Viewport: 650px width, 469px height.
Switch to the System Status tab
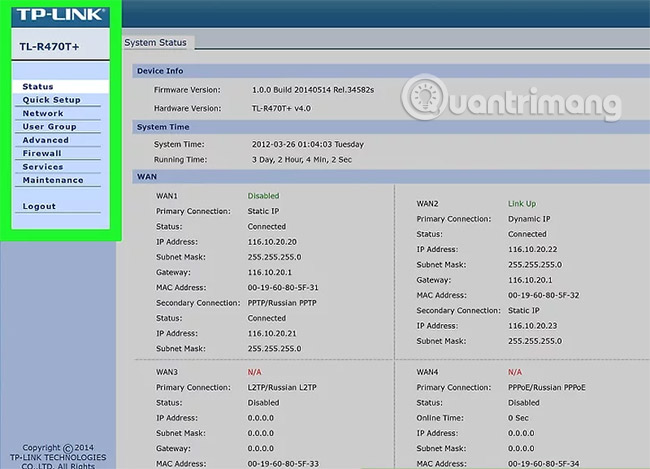point(154,42)
